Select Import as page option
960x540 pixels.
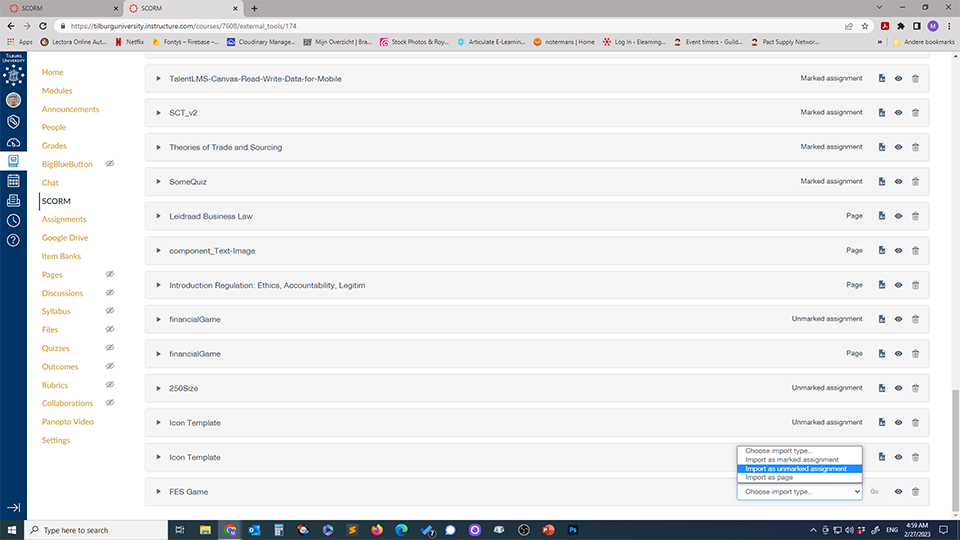coord(800,478)
